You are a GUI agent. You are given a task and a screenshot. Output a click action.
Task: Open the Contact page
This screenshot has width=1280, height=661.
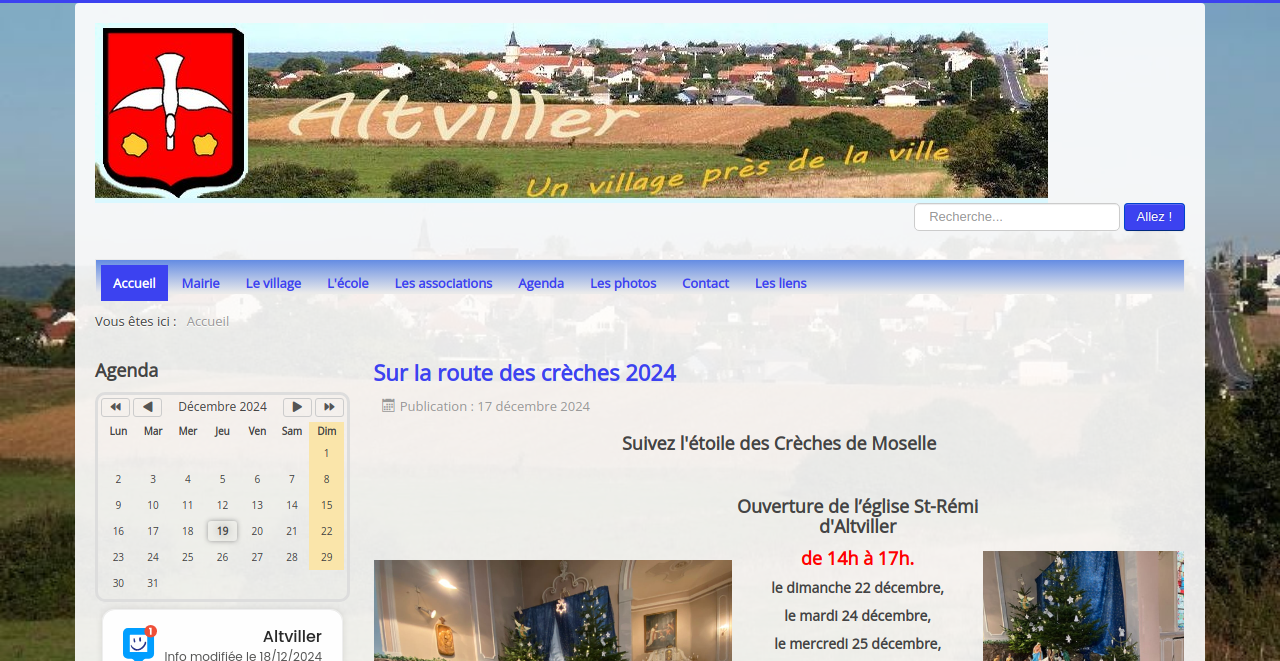click(705, 283)
